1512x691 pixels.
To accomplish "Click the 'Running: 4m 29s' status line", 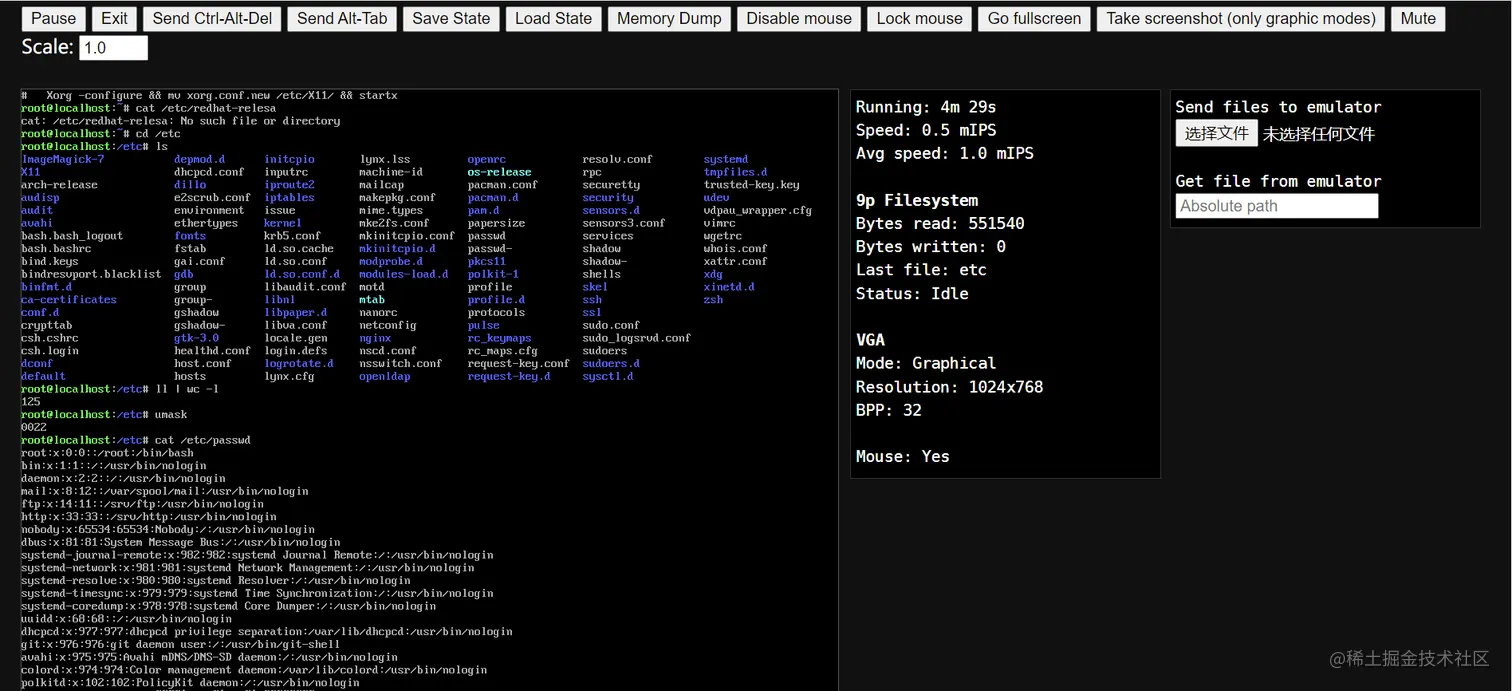I will tap(926, 107).
